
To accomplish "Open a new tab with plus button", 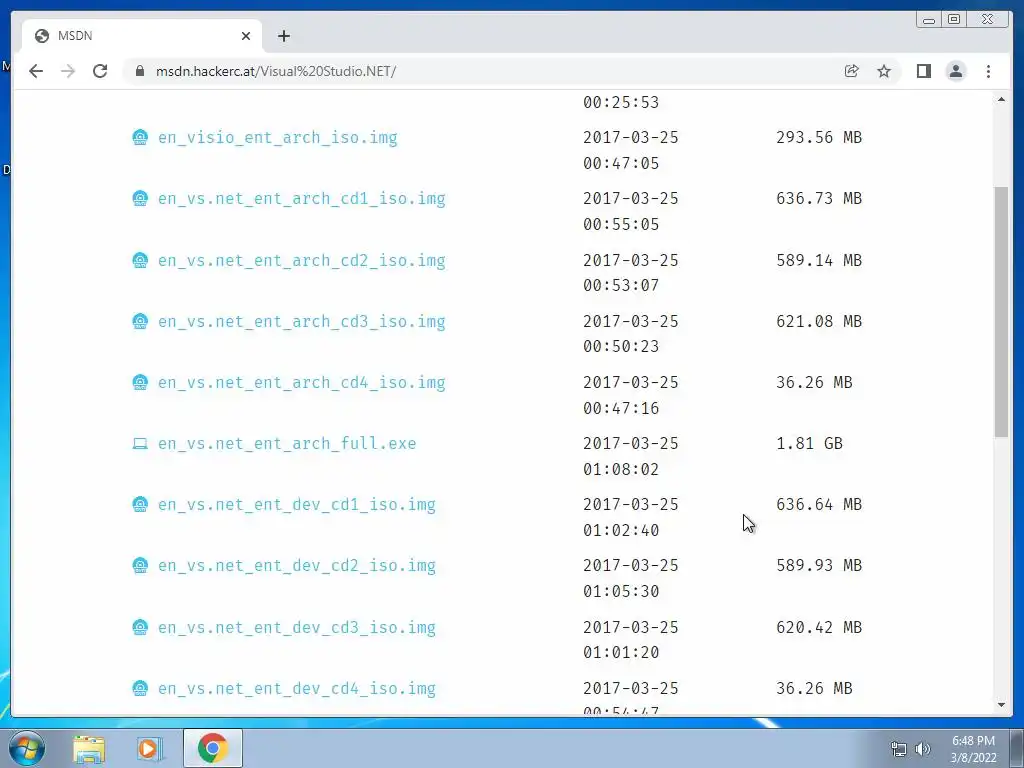I will 283,36.
